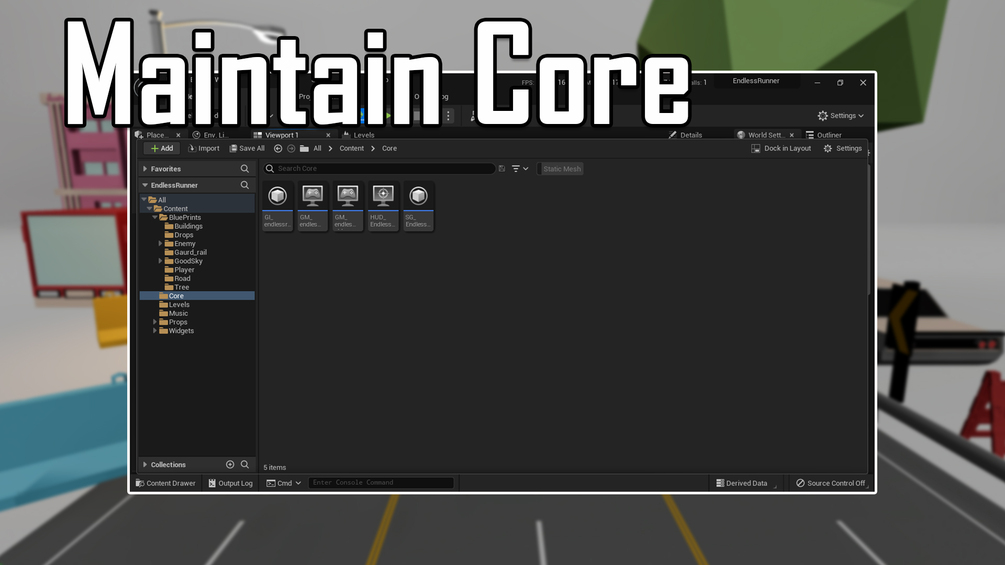Open path options arrow after Content breadcrumb
1005x565 pixels.
click(x=372, y=149)
